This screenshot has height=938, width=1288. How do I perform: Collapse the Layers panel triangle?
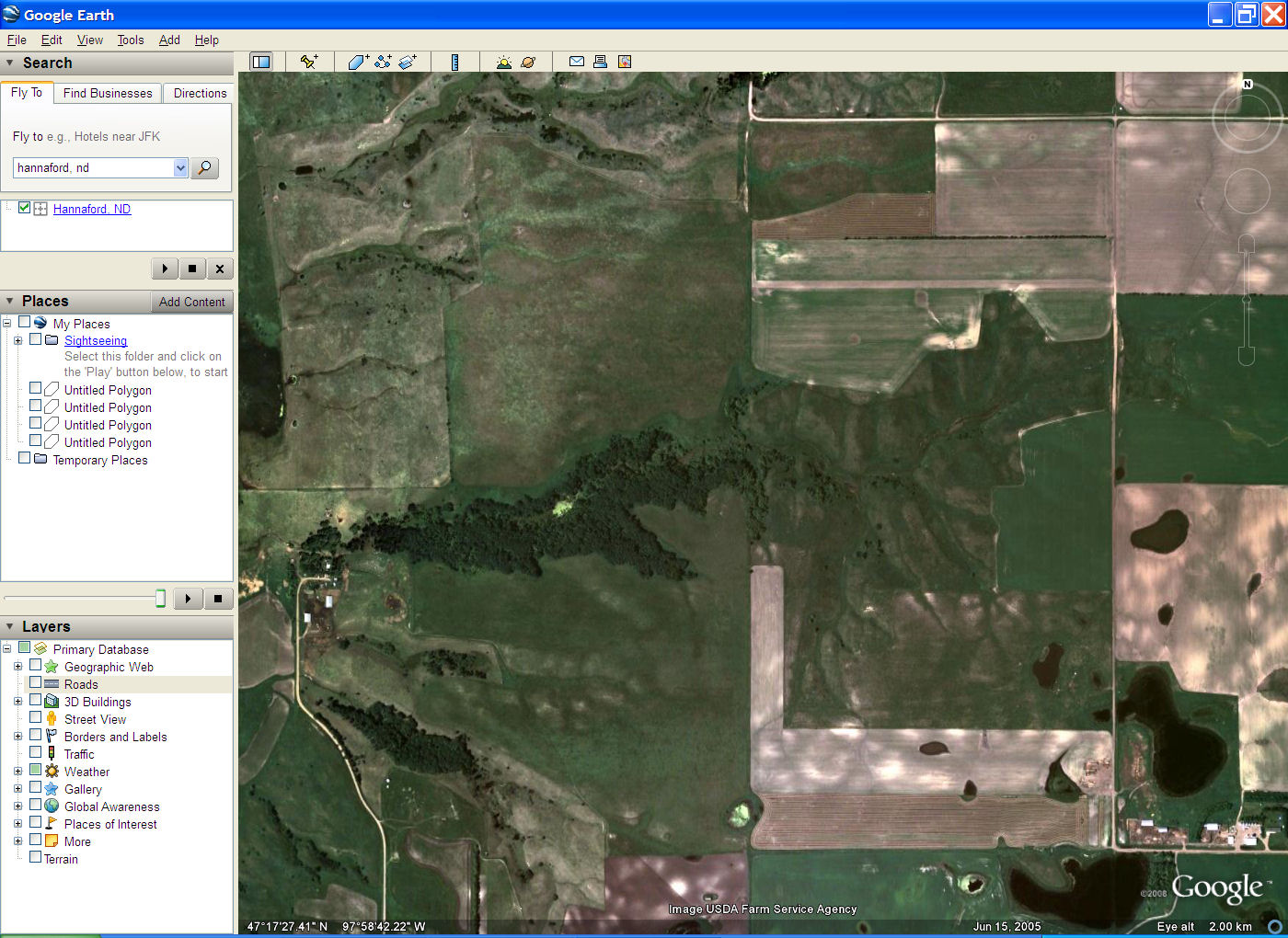click(10, 626)
